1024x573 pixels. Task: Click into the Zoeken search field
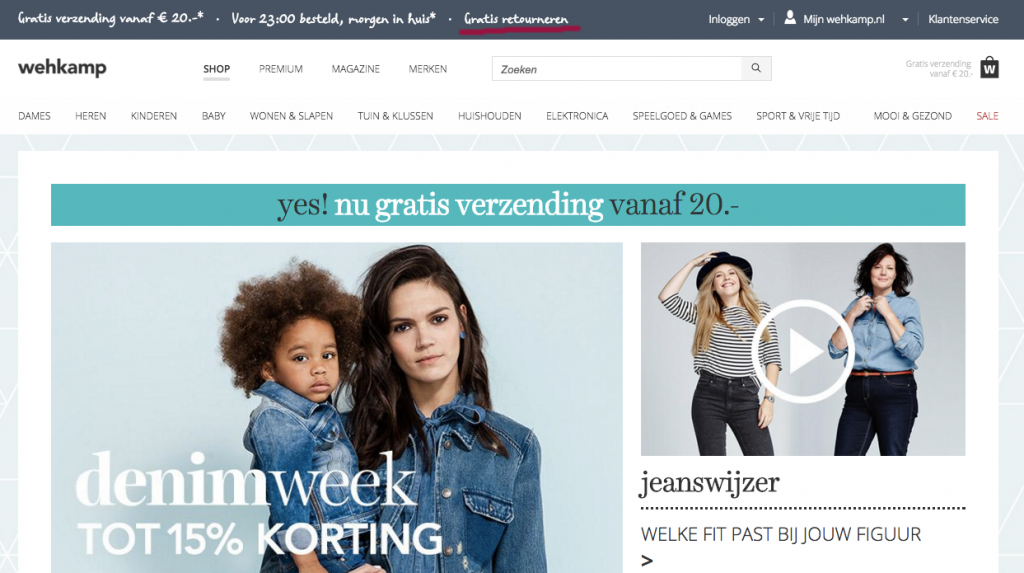[617, 69]
